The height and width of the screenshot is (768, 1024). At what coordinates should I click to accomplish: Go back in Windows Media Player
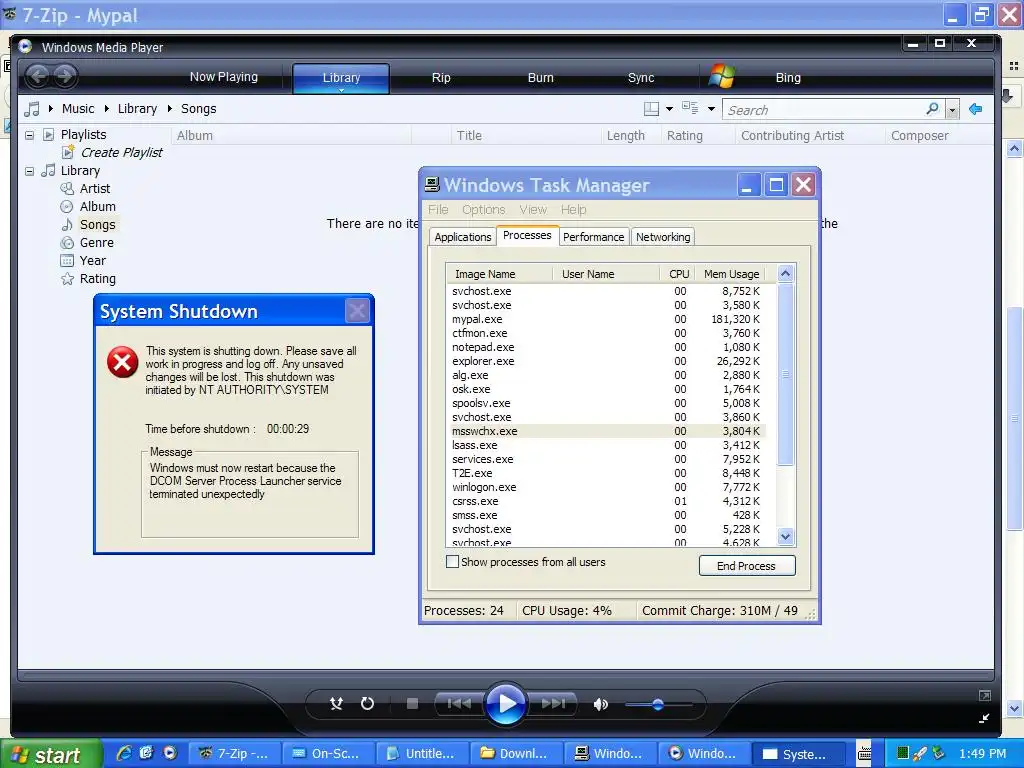point(39,76)
